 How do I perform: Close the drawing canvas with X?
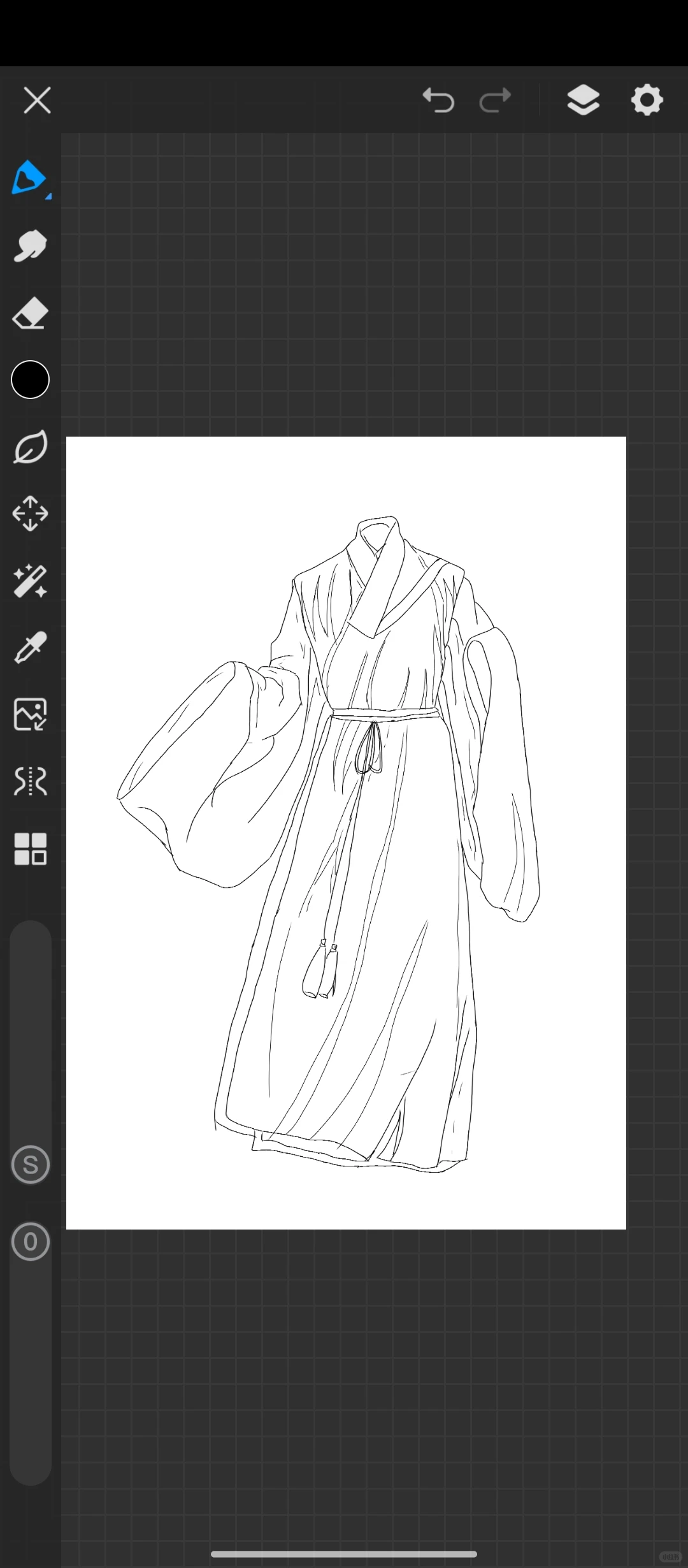[37, 101]
